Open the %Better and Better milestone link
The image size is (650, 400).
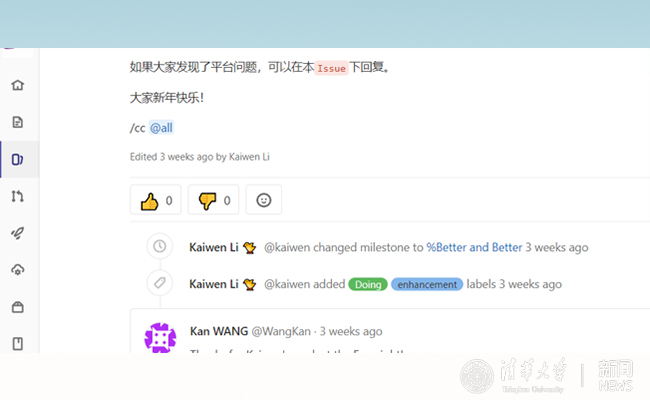click(474, 247)
